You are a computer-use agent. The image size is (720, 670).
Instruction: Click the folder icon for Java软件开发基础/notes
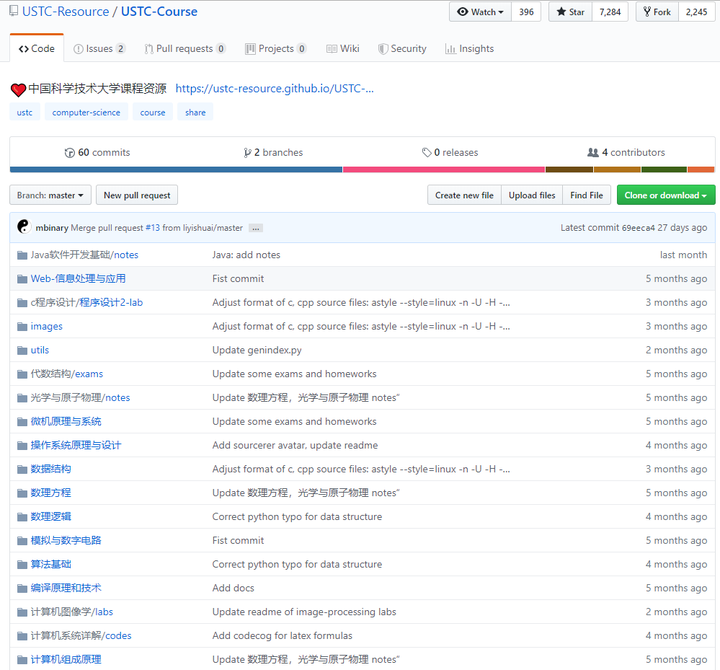(22, 255)
